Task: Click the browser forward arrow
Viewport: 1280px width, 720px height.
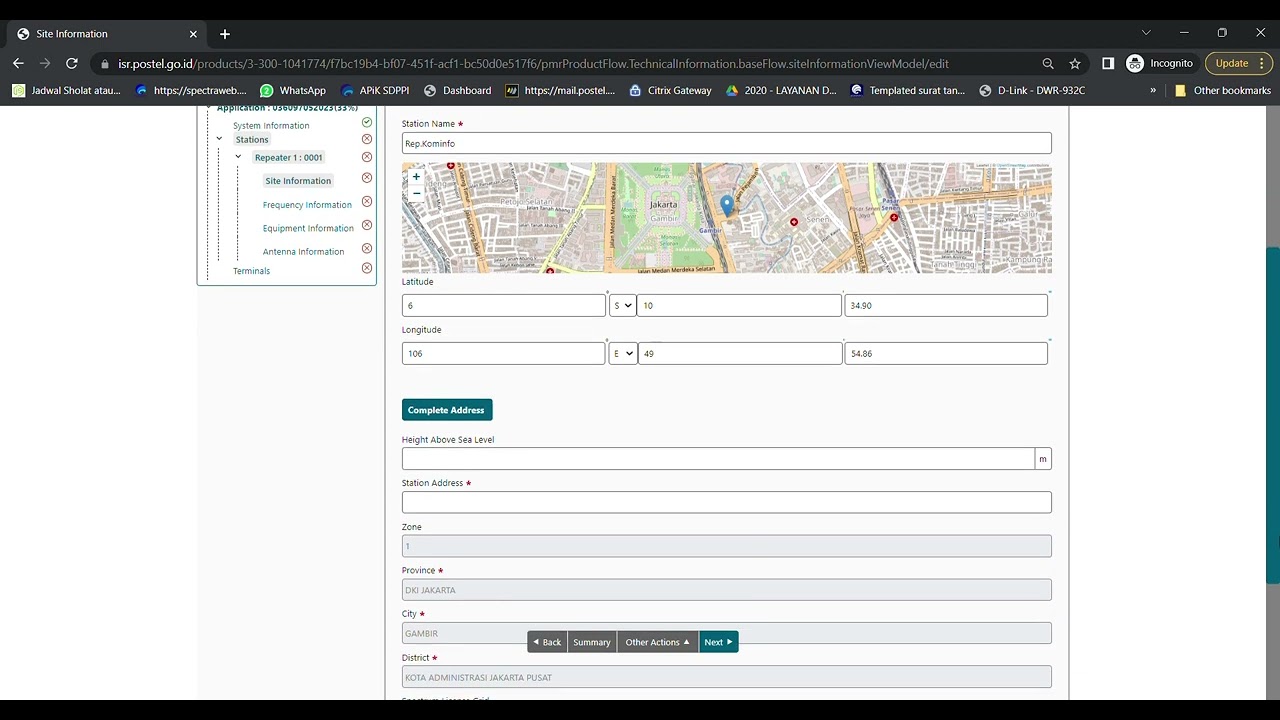Action: click(45, 63)
